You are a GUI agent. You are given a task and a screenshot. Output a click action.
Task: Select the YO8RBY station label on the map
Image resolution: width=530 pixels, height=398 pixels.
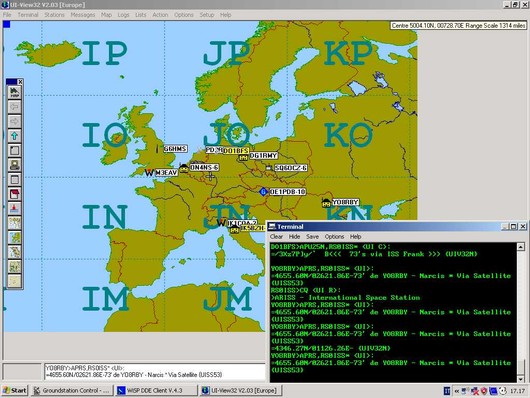click(345, 202)
